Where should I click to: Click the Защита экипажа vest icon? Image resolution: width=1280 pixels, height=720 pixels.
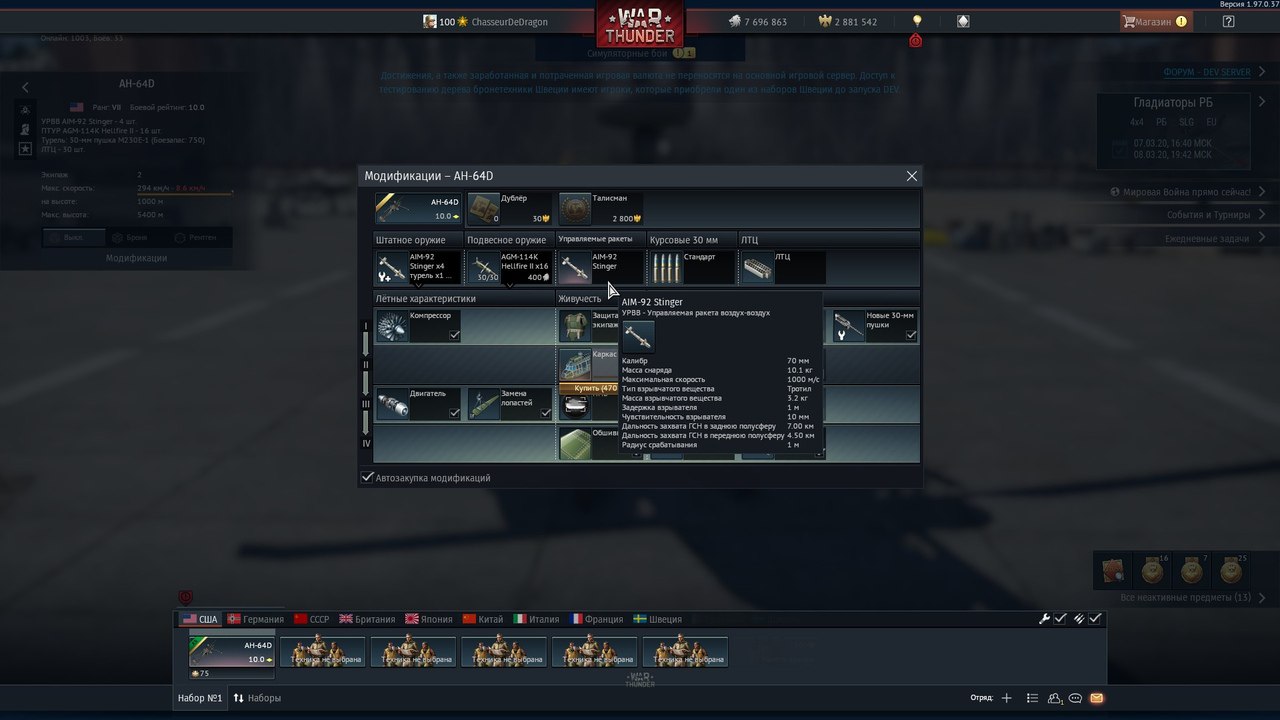(575, 326)
